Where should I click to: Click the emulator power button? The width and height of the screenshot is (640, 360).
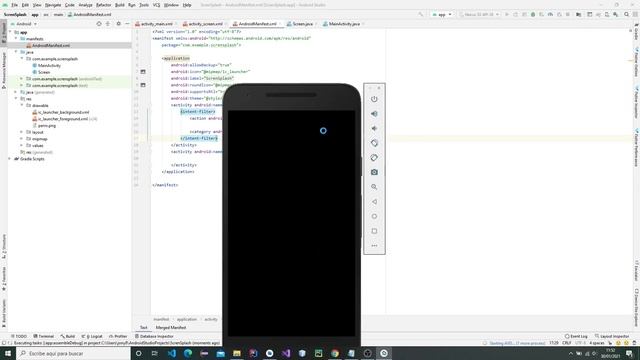pyautogui.click(x=374, y=99)
